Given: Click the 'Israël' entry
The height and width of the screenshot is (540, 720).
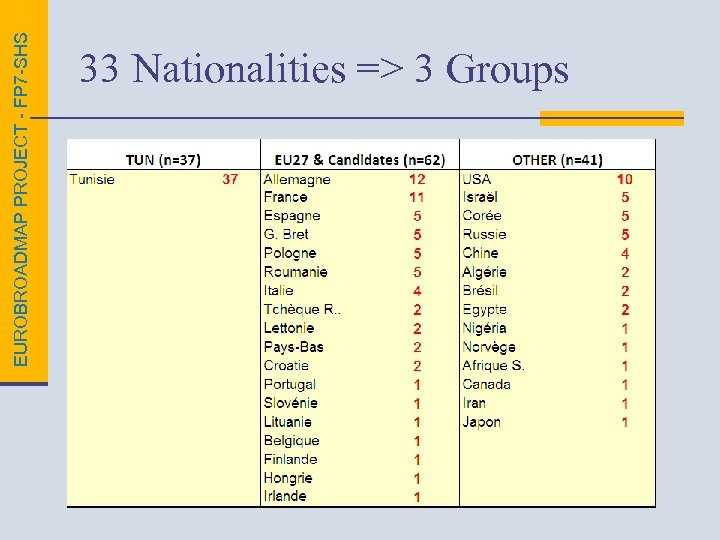Looking at the screenshot, I should 479,197.
